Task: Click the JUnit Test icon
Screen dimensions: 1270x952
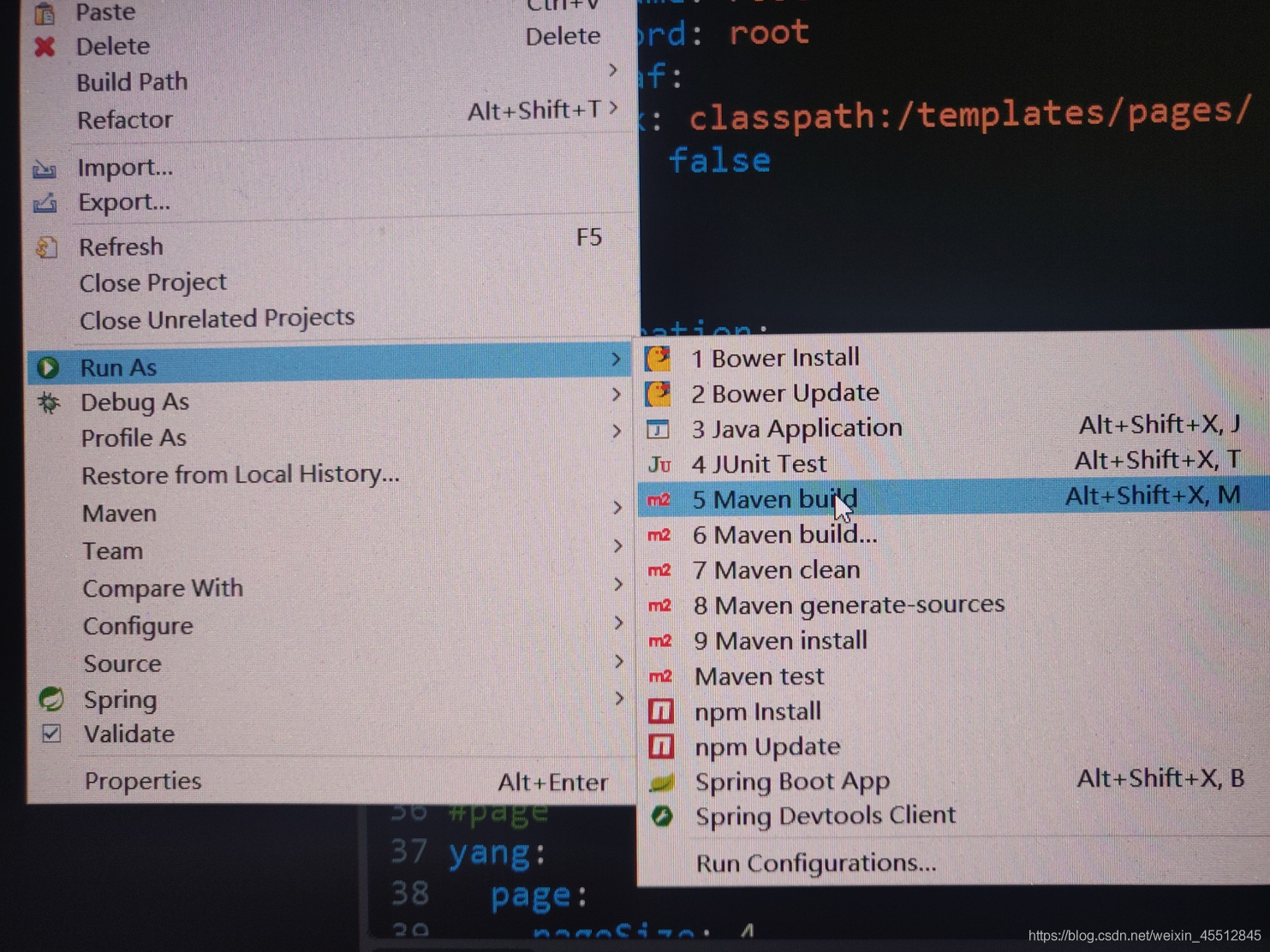Action: (x=659, y=465)
